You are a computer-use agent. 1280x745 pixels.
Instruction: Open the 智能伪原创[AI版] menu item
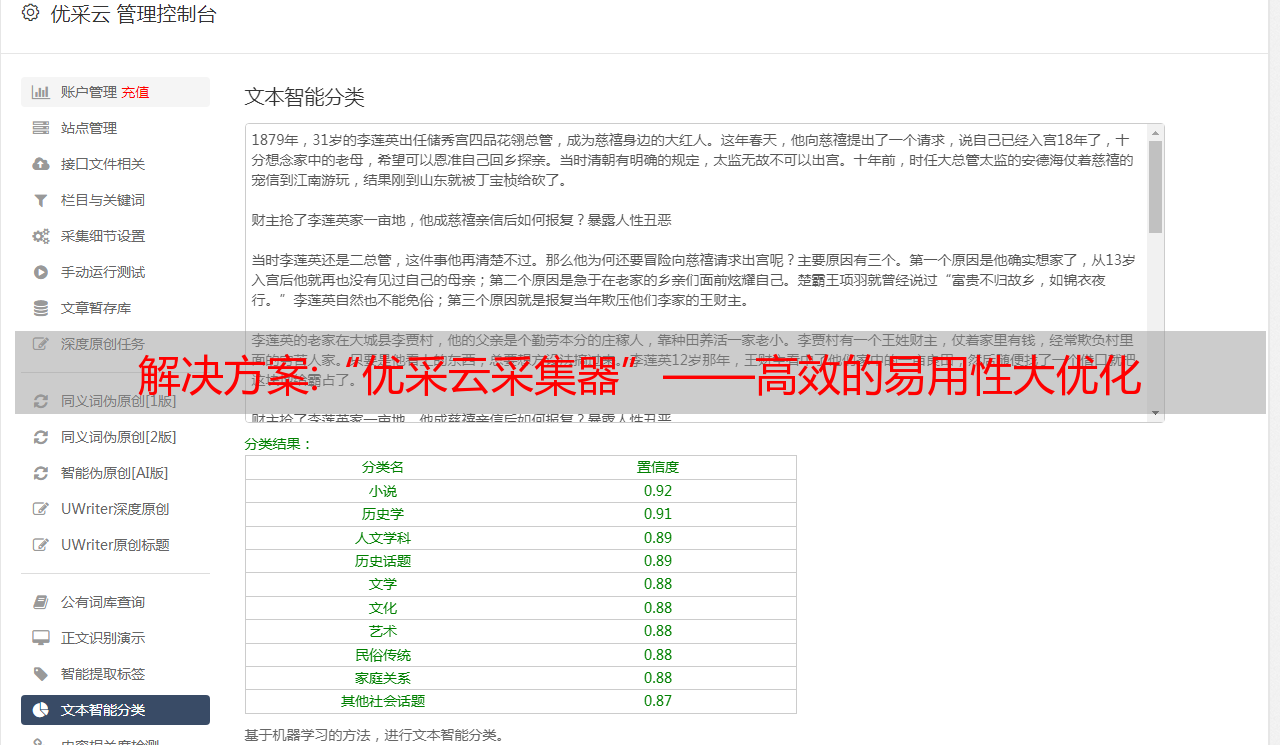tap(115, 473)
